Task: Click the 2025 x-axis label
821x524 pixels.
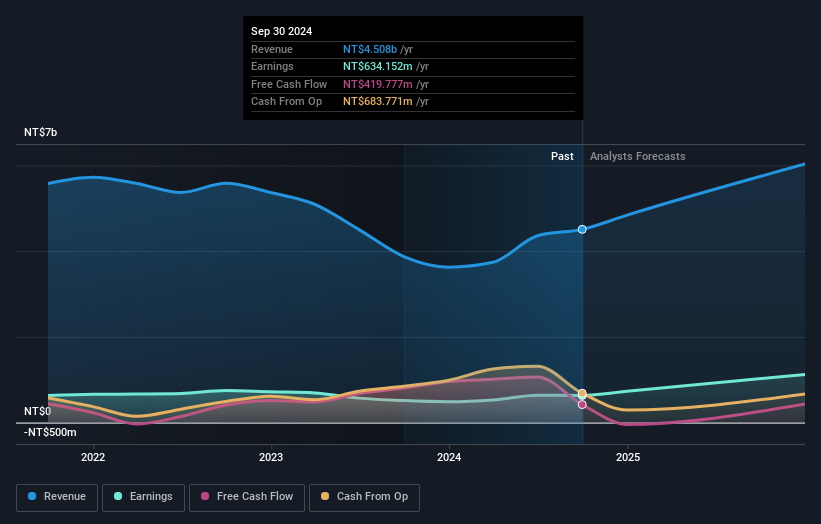Action: (628, 457)
